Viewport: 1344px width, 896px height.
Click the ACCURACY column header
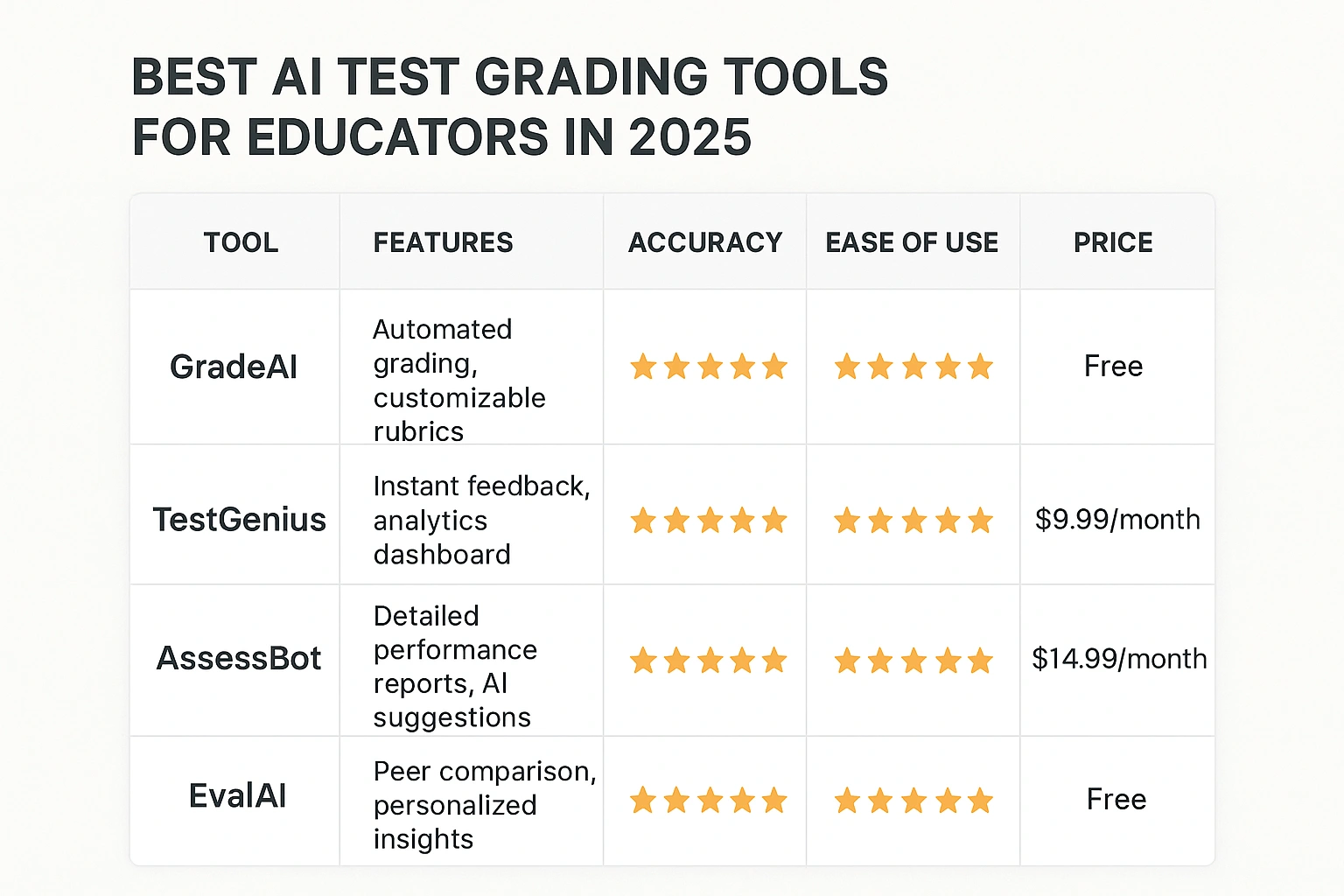click(x=705, y=242)
